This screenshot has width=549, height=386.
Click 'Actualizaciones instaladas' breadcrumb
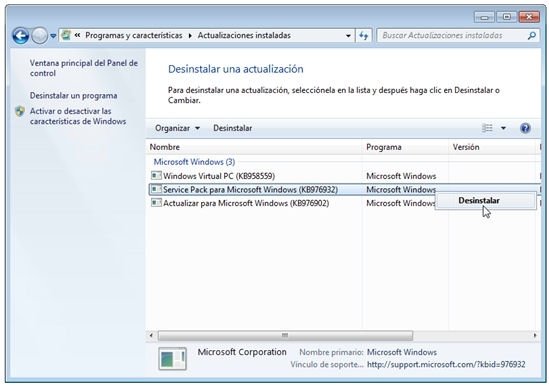tap(244, 35)
